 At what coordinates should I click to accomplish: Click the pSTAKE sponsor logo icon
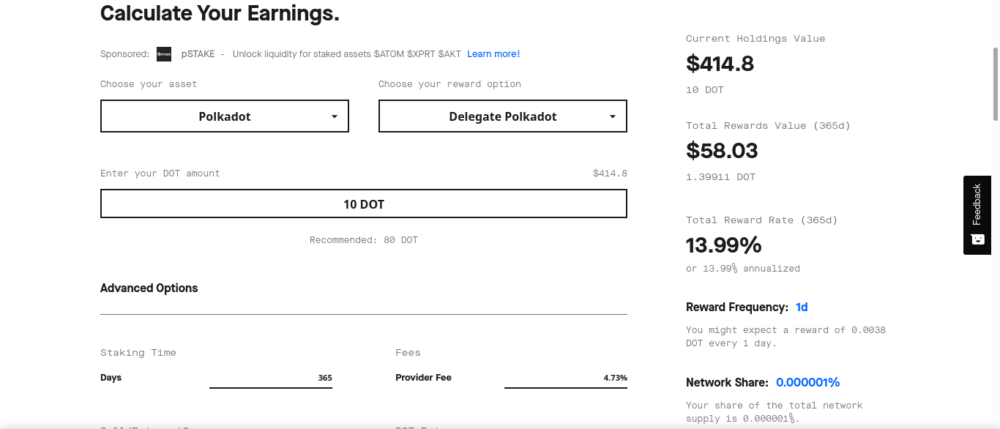[164, 54]
